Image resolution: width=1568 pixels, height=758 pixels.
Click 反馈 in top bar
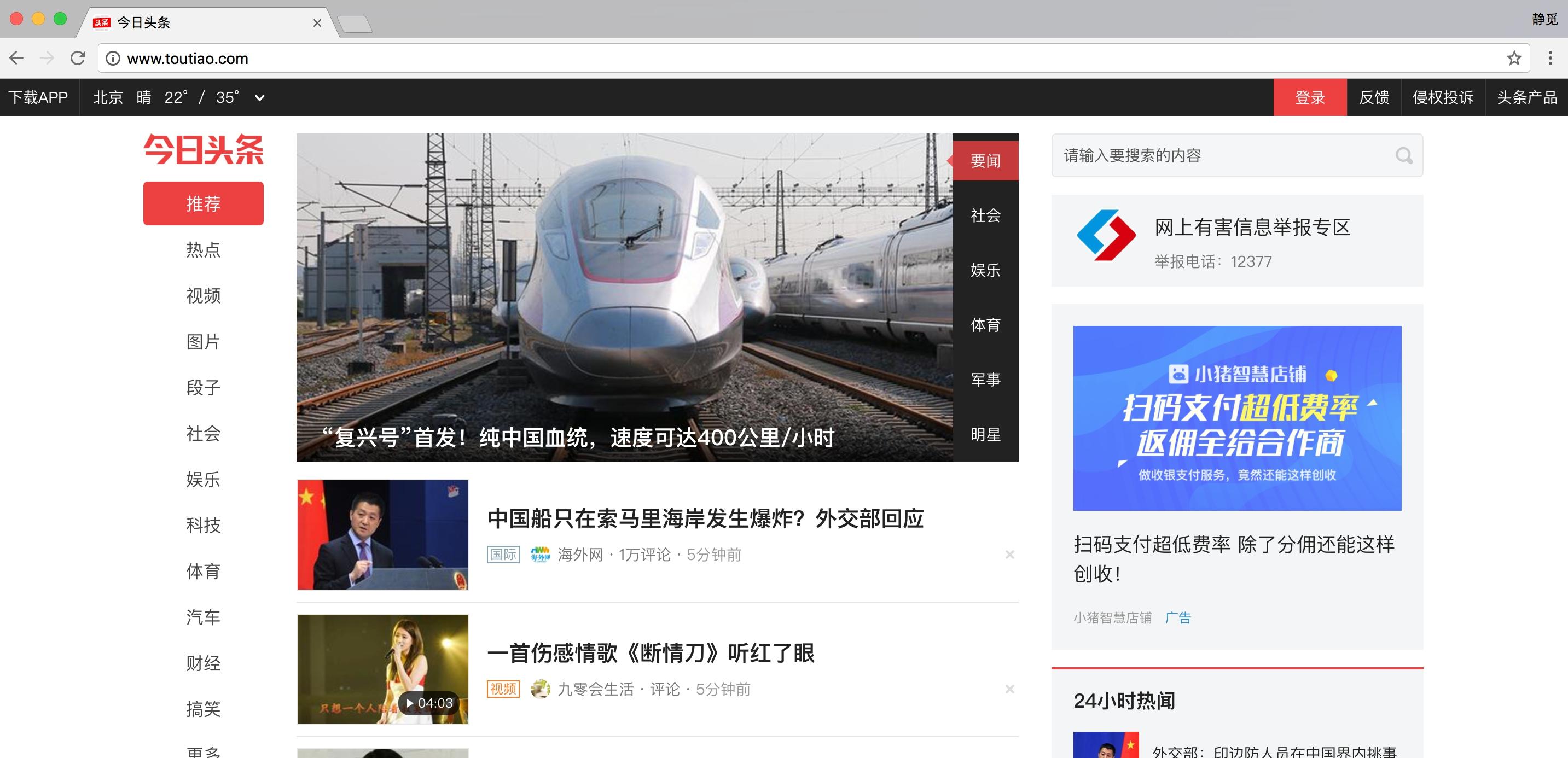(x=1374, y=97)
